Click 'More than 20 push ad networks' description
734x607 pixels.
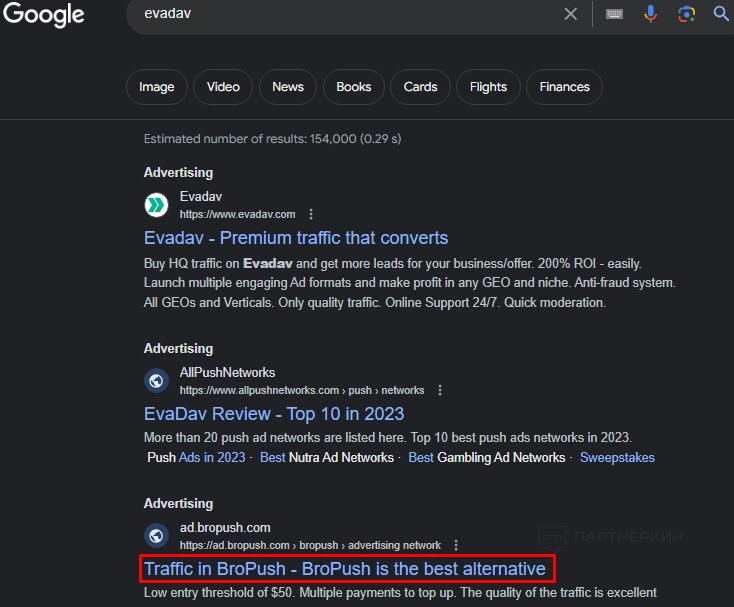coord(388,438)
